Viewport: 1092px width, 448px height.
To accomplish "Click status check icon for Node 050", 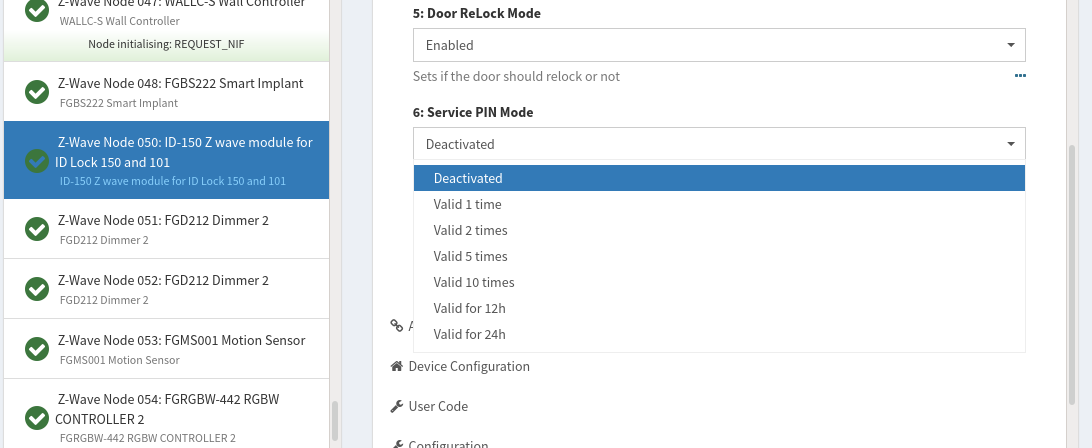I will (37, 160).
